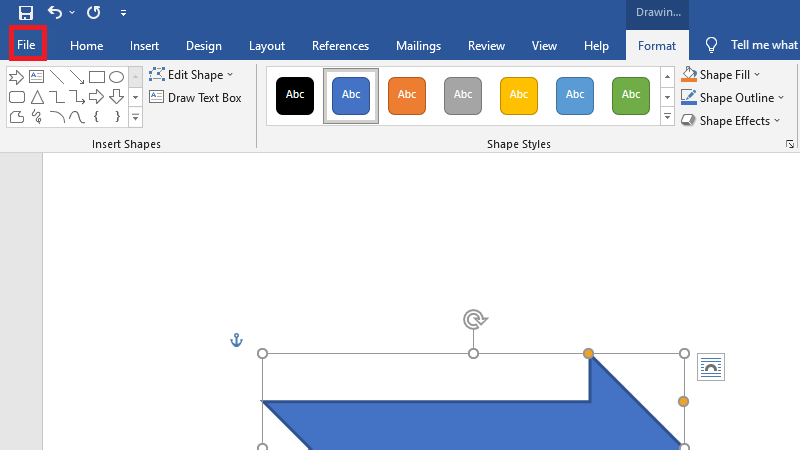800x450 pixels.
Task: Open Shape Styles dialog launcher
Action: point(790,145)
